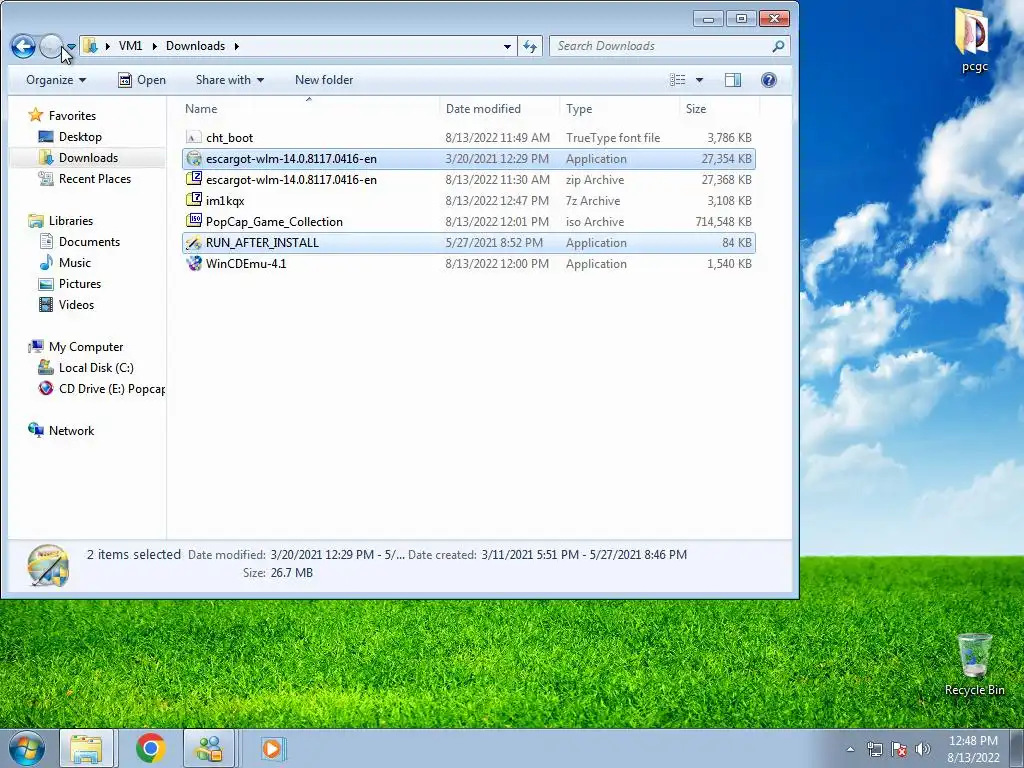1024x768 pixels.
Task: Click the PopCap_Game_Collection file name
Action: (x=274, y=221)
